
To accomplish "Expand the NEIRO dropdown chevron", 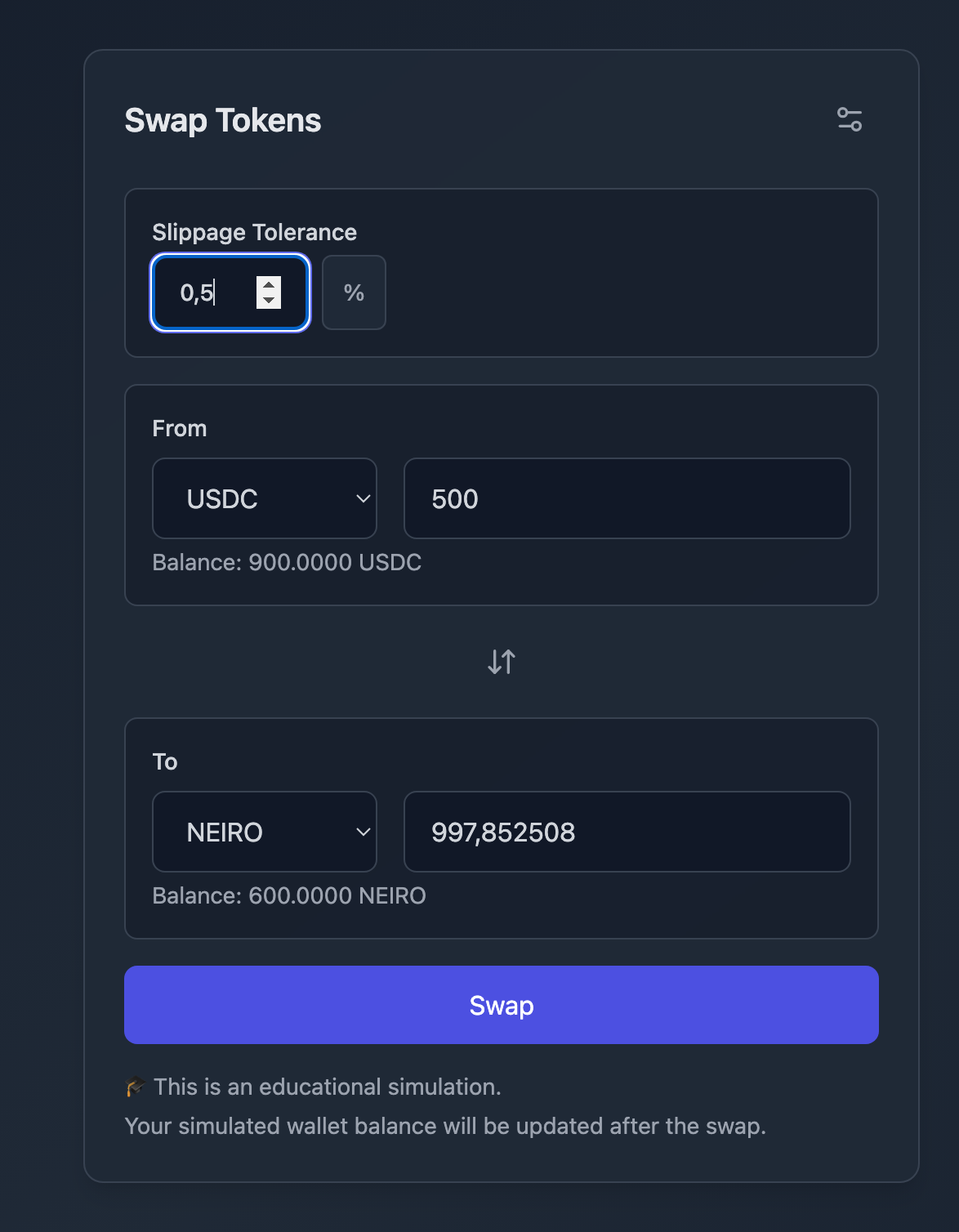I will 364,832.
